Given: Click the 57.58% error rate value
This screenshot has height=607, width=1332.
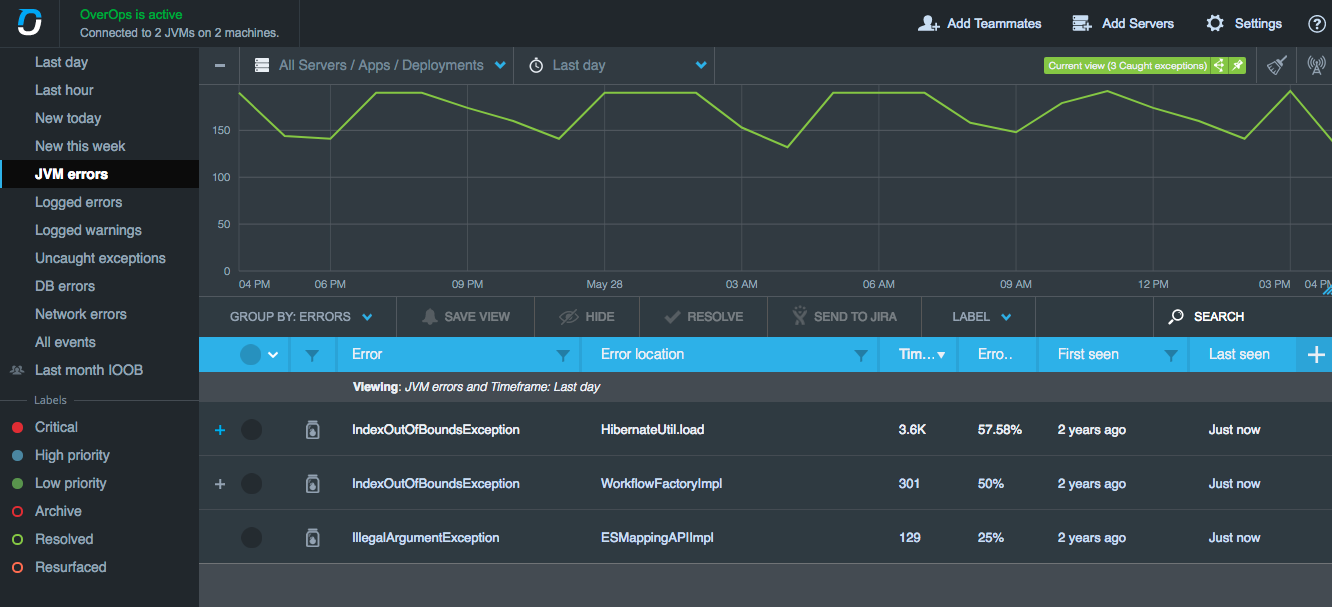Looking at the screenshot, I should [999, 430].
